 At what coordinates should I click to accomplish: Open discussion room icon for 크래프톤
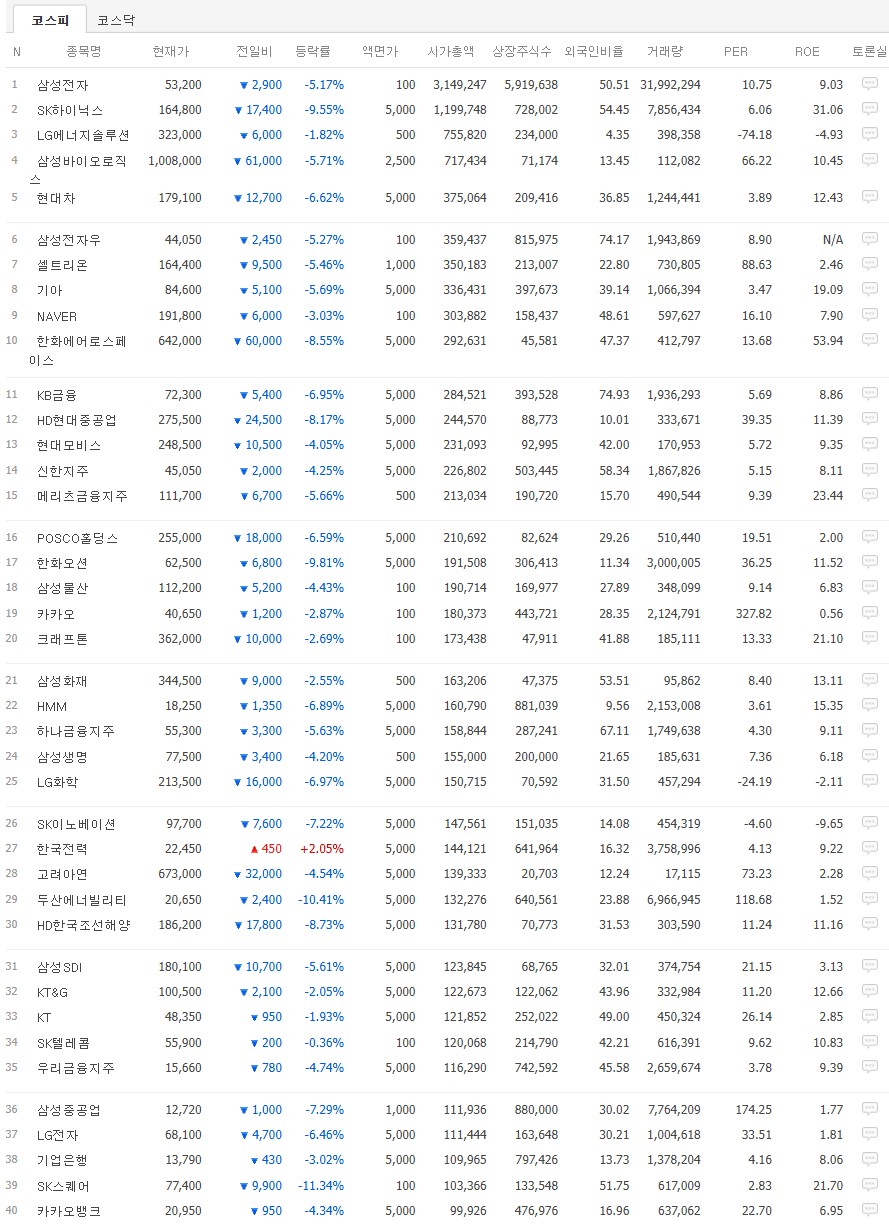tap(869, 638)
